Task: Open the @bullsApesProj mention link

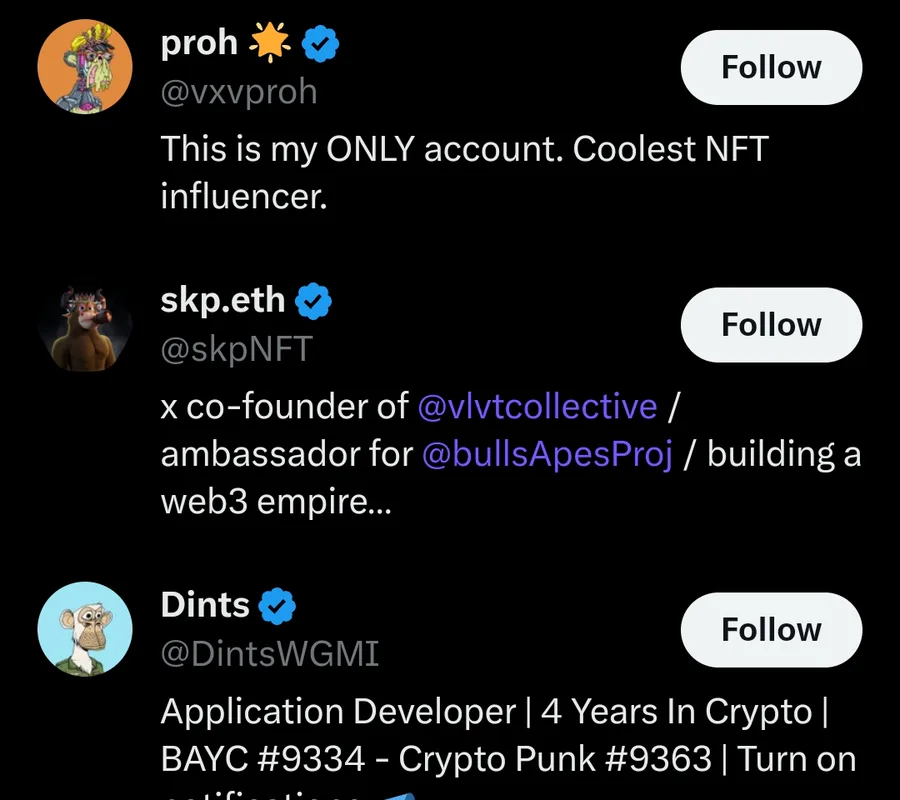Action: 546,454
